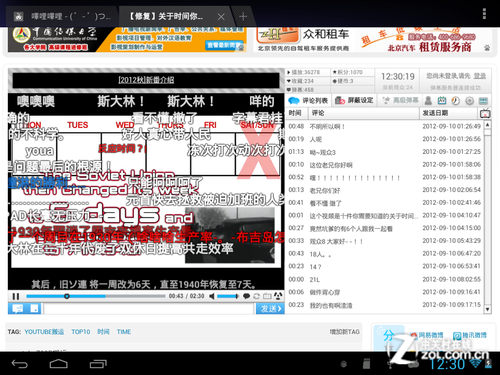Viewport: 500px width, 375px height.
Task: Click the panda fullscreen icon in player bar
Action: [278, 296]
